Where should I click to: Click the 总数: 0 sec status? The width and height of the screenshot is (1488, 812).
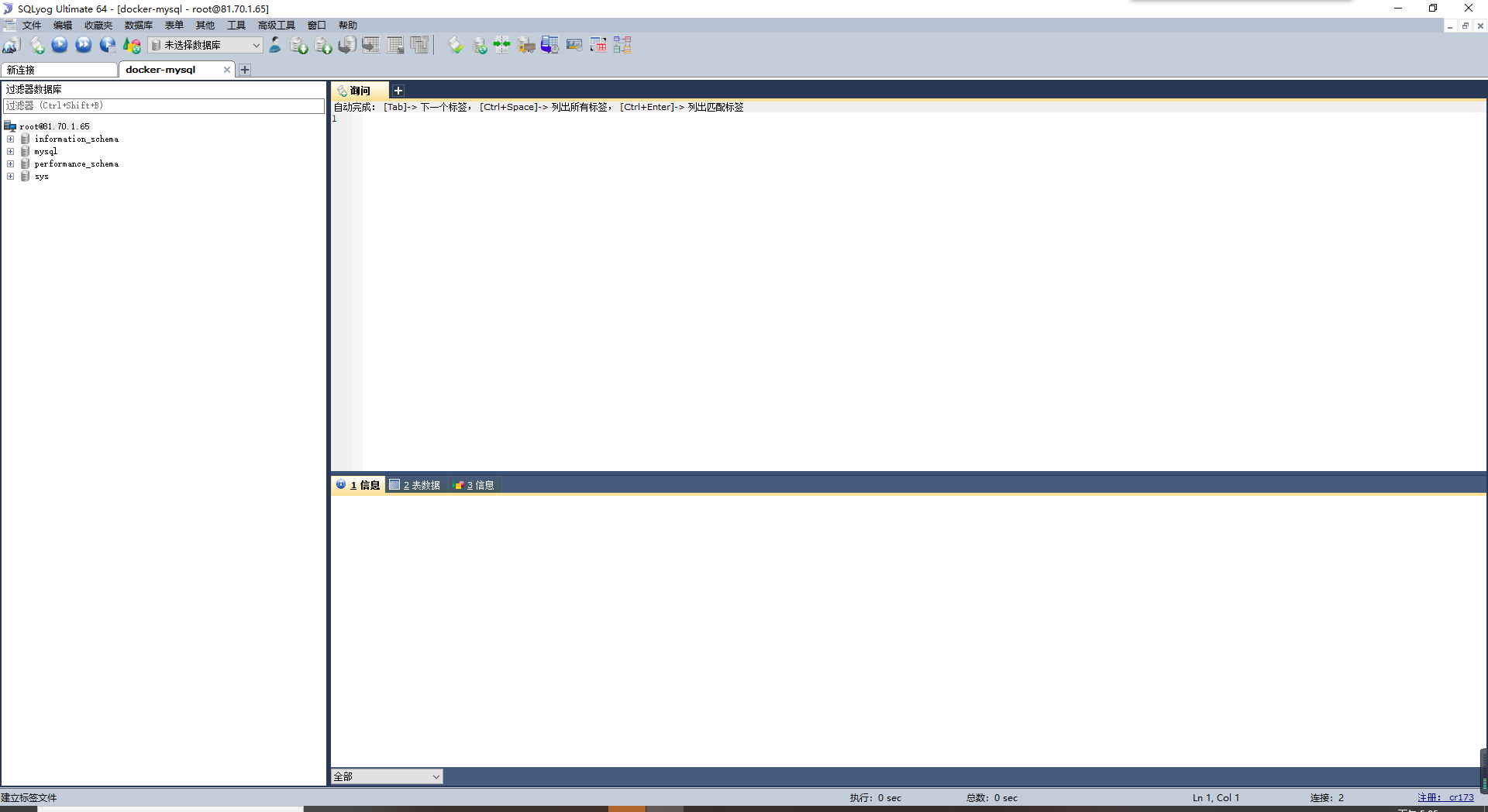point(992,797)
